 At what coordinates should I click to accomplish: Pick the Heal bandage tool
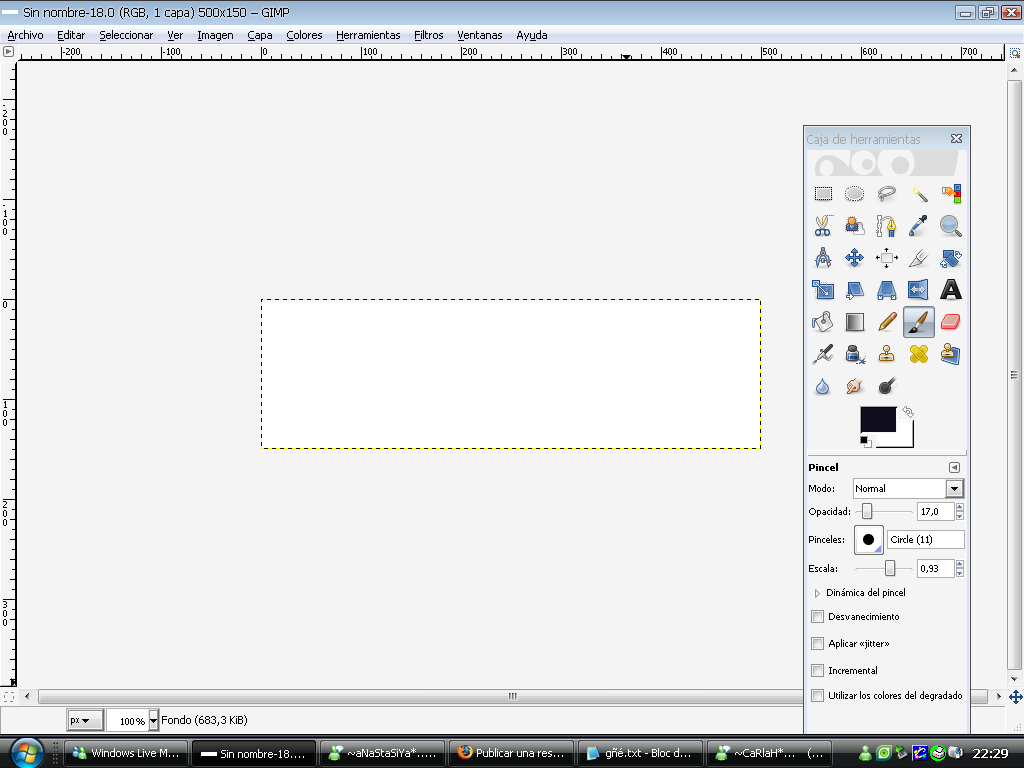click(919, 355)
